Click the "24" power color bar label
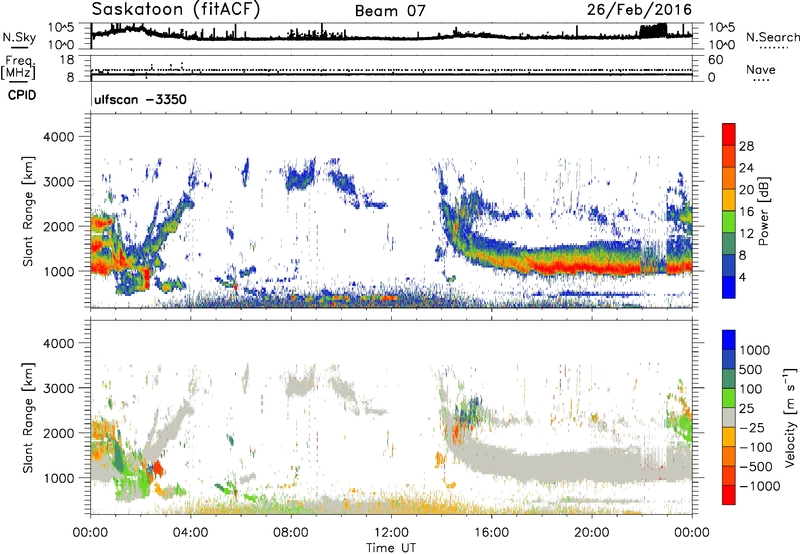800x554 pixels. point(746,168)
